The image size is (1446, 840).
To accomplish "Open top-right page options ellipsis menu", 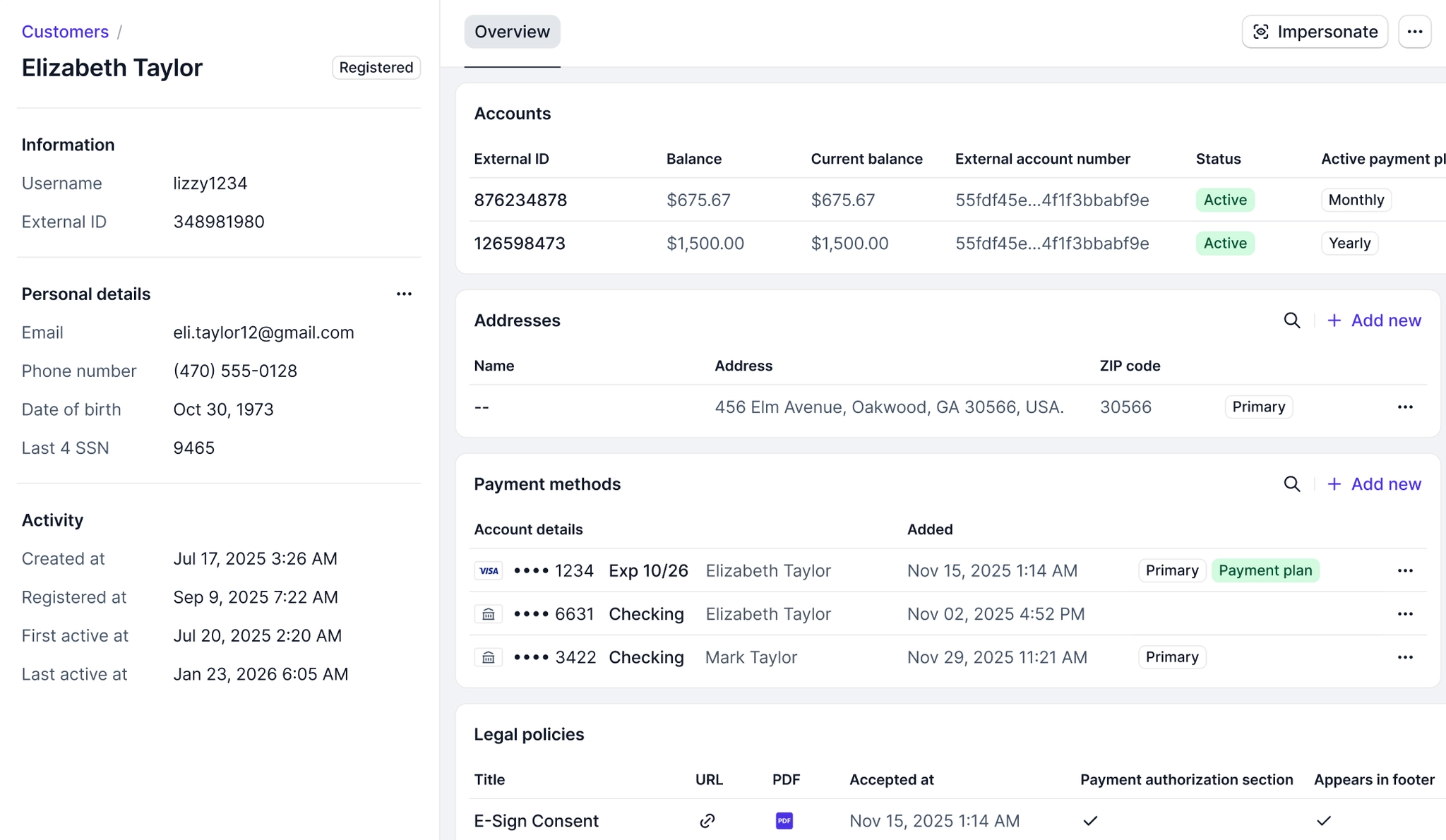I will click(x=1414, y=32).
